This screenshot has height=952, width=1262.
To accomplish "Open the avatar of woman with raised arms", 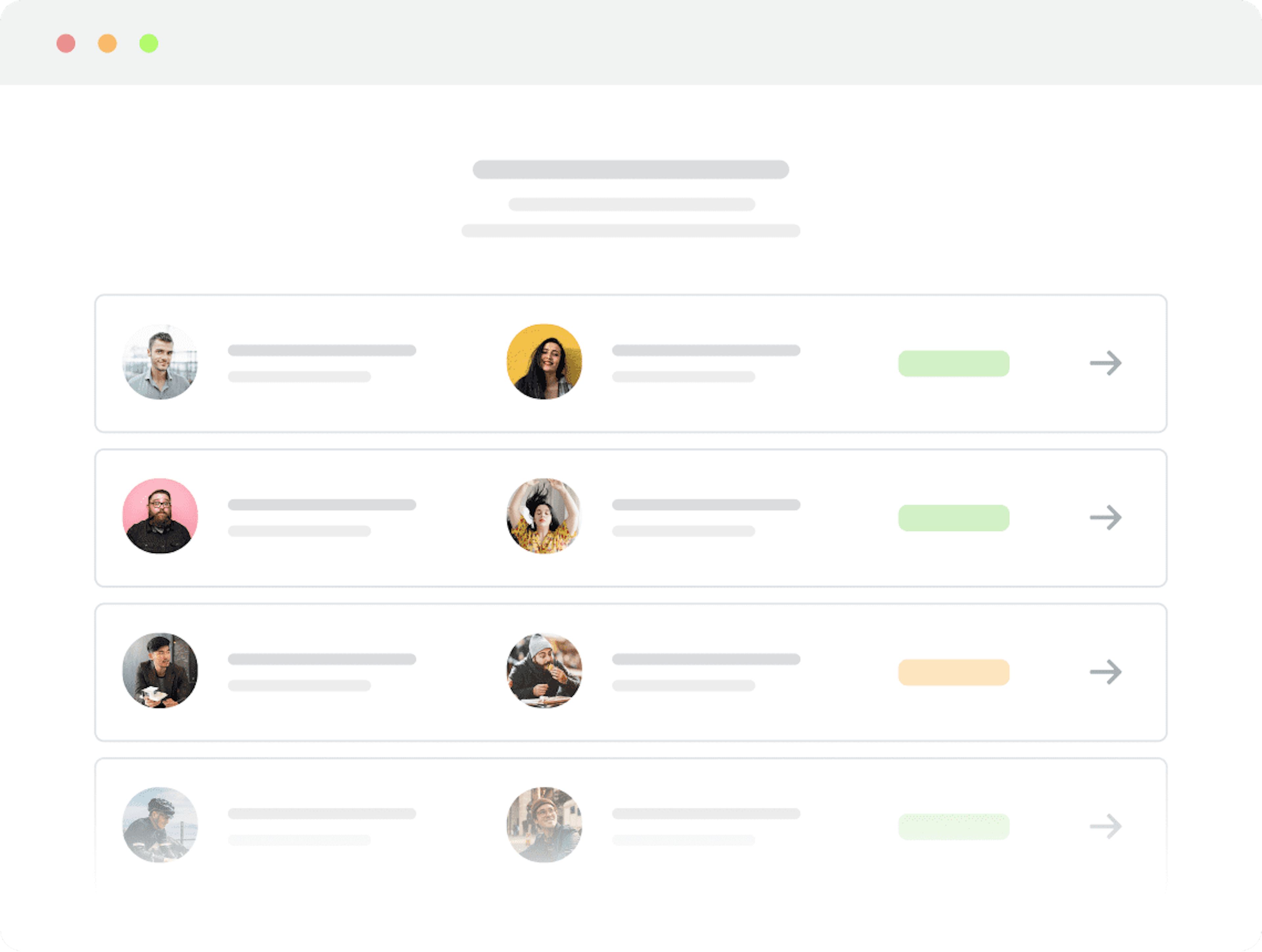I will click(544, 516).
